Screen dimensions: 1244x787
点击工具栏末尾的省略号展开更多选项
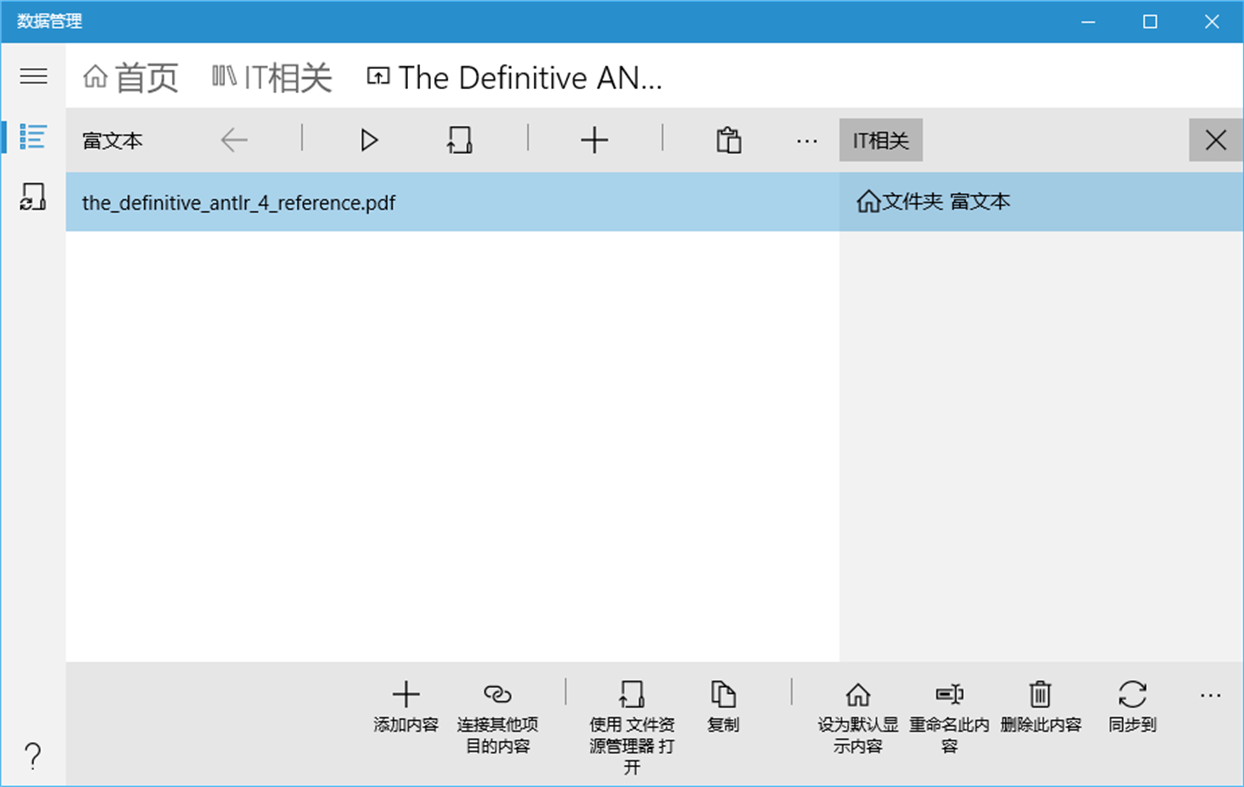(806, 140)
